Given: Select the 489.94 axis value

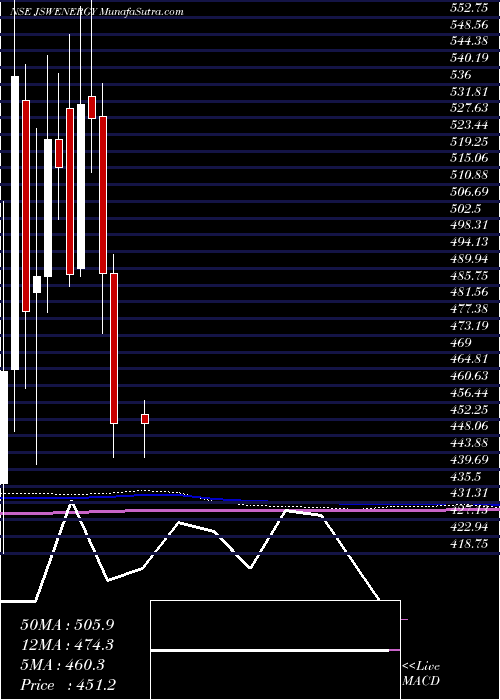Looking at the screenshot, I should [x=471, y=258].
